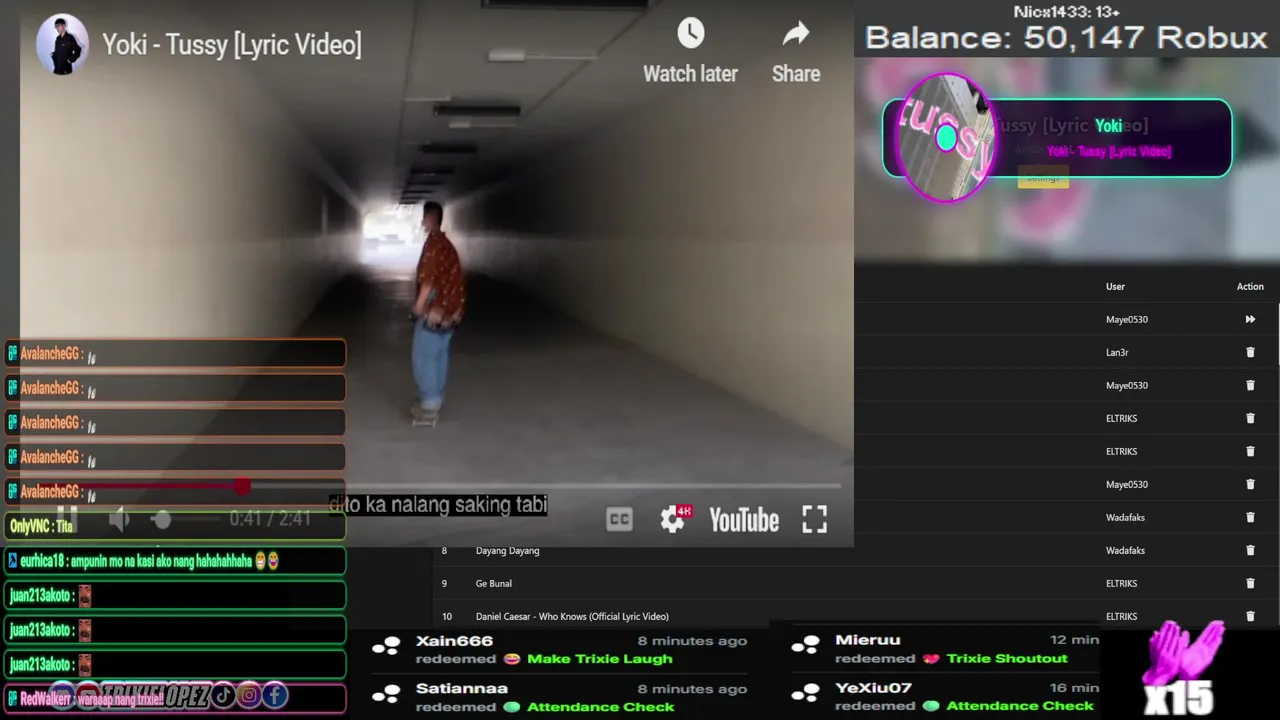Click the Nicx1433: 13+ text at top
Screen dimensions: 1280x720
pos(1067,11)
